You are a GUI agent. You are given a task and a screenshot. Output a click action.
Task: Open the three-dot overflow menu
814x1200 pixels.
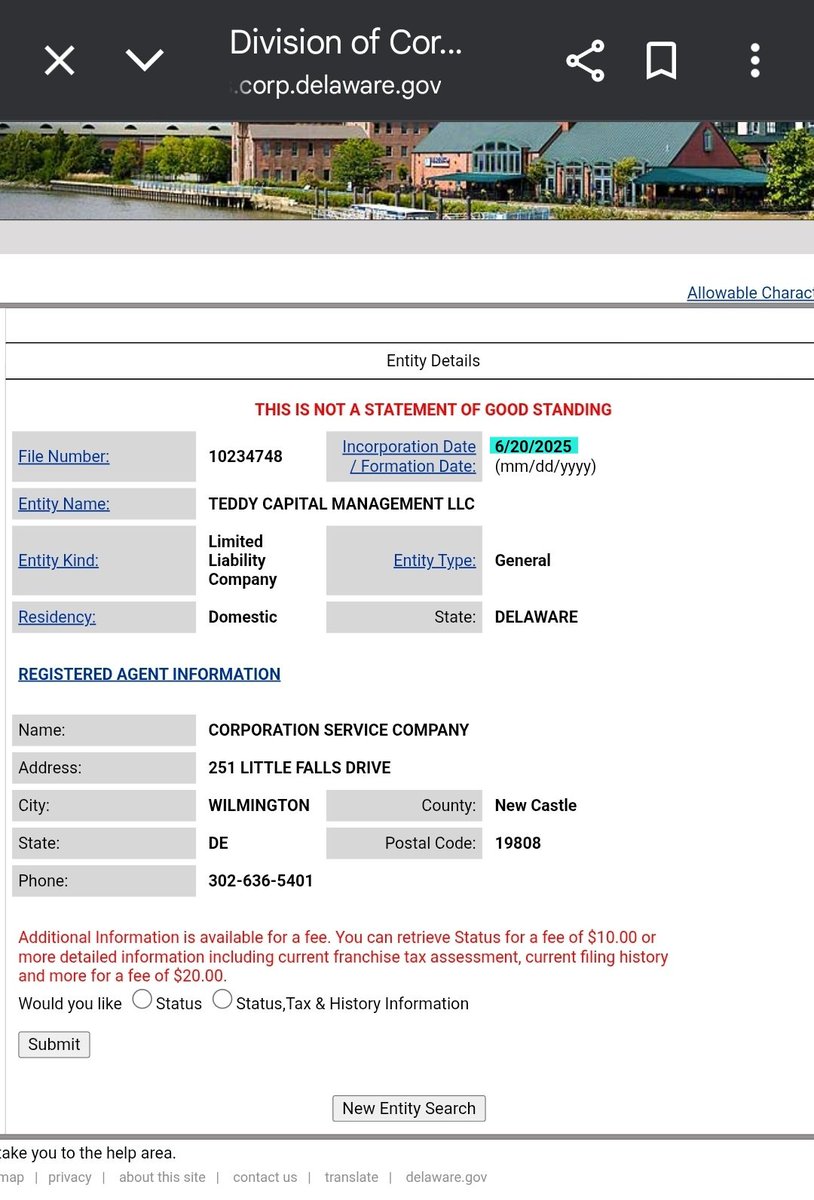point(754,60)
